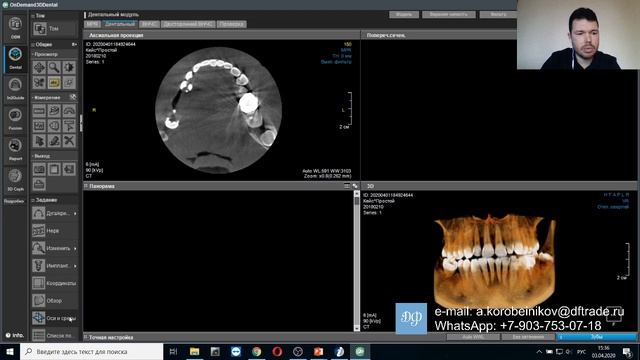Open the Обзор overview task
This screenshot has width=640, height=360.
(54, 300)
